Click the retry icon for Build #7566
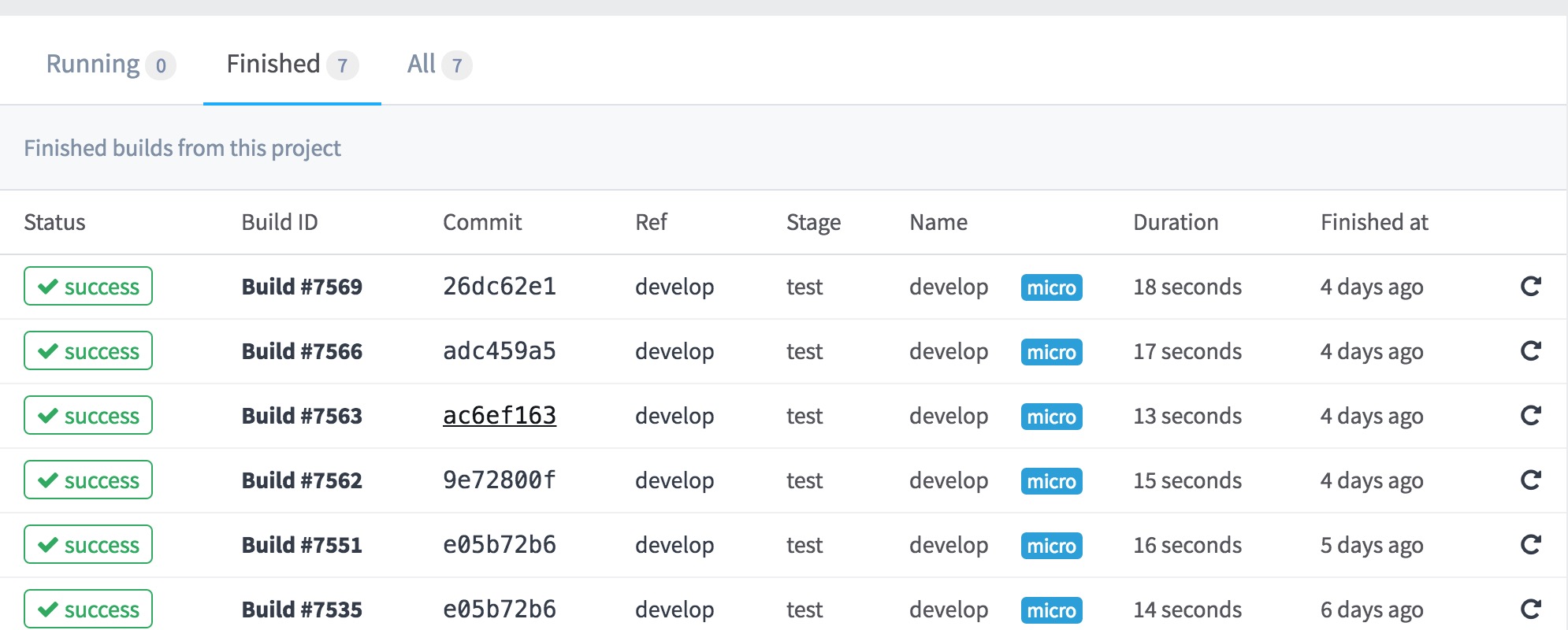The width and height of the screenshot is (1568, 630). (x=1530, y=351)
